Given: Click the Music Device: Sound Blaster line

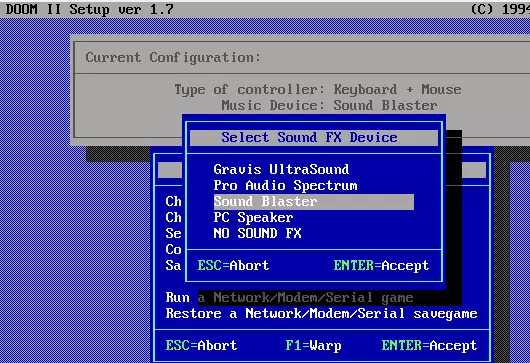Looking at the screenshot, I should click(x=329, y=105).
